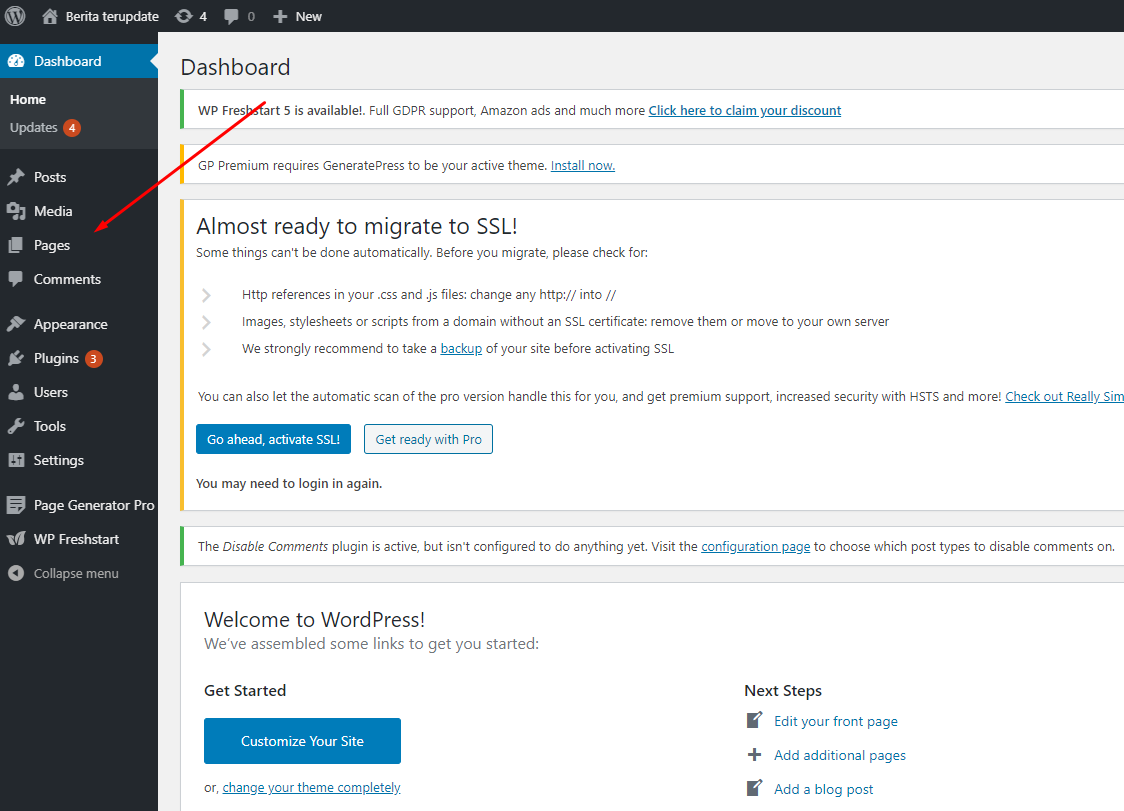Click Go ahead, activate SSL! button
The width and height of the screenshot is (1124, 811).
(x=273, y=439)
